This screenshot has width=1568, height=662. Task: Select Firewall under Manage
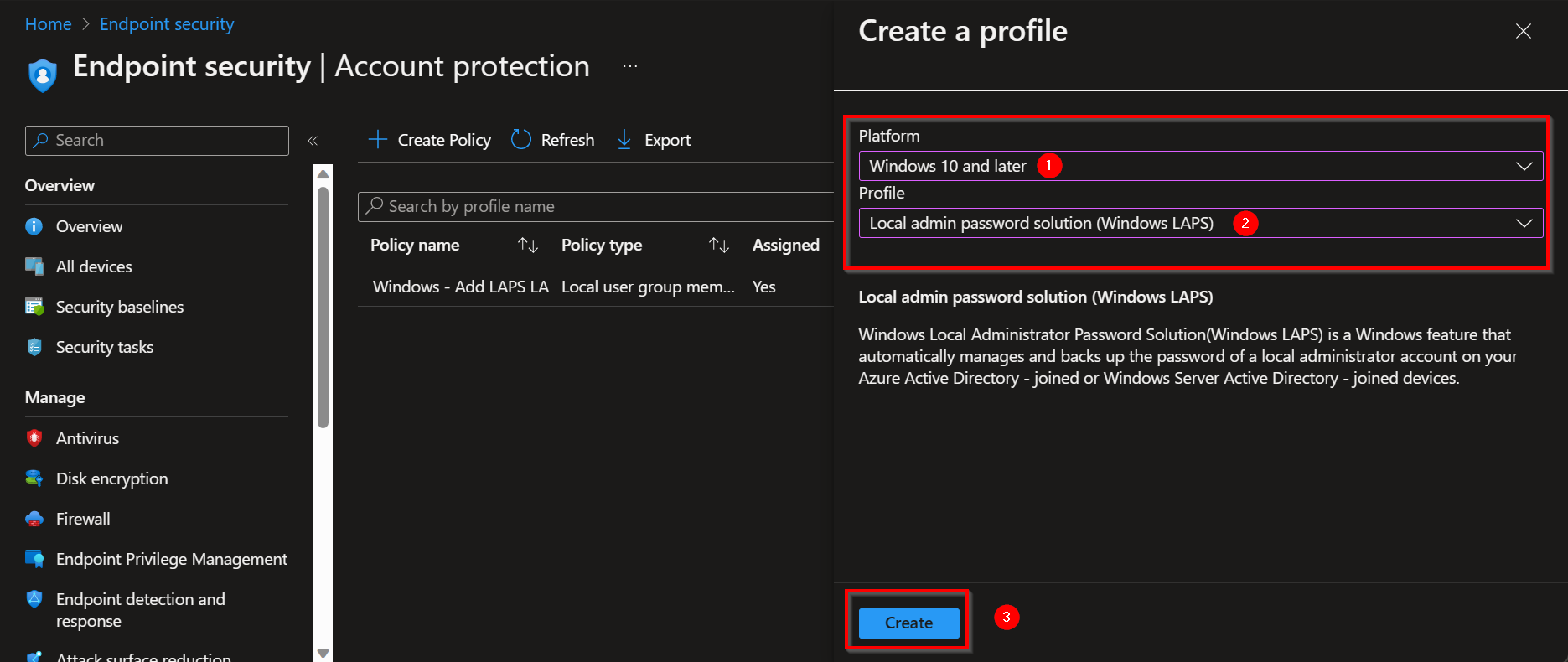(83, 519)
